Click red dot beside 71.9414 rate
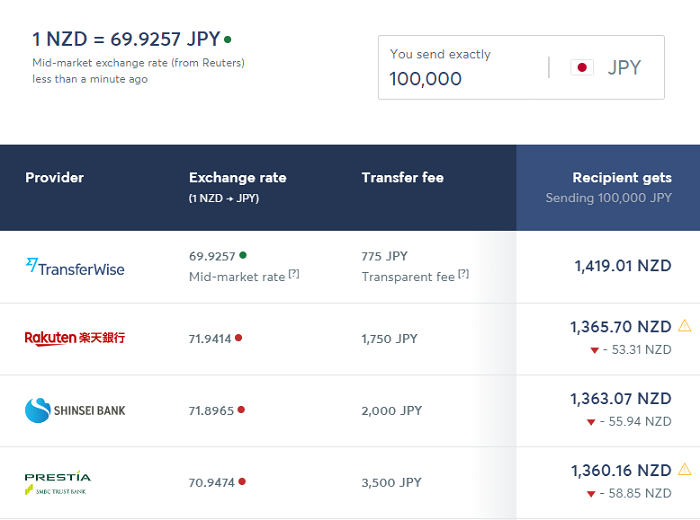The height and width of the screenshot is (520, 700). coord(238,338)
